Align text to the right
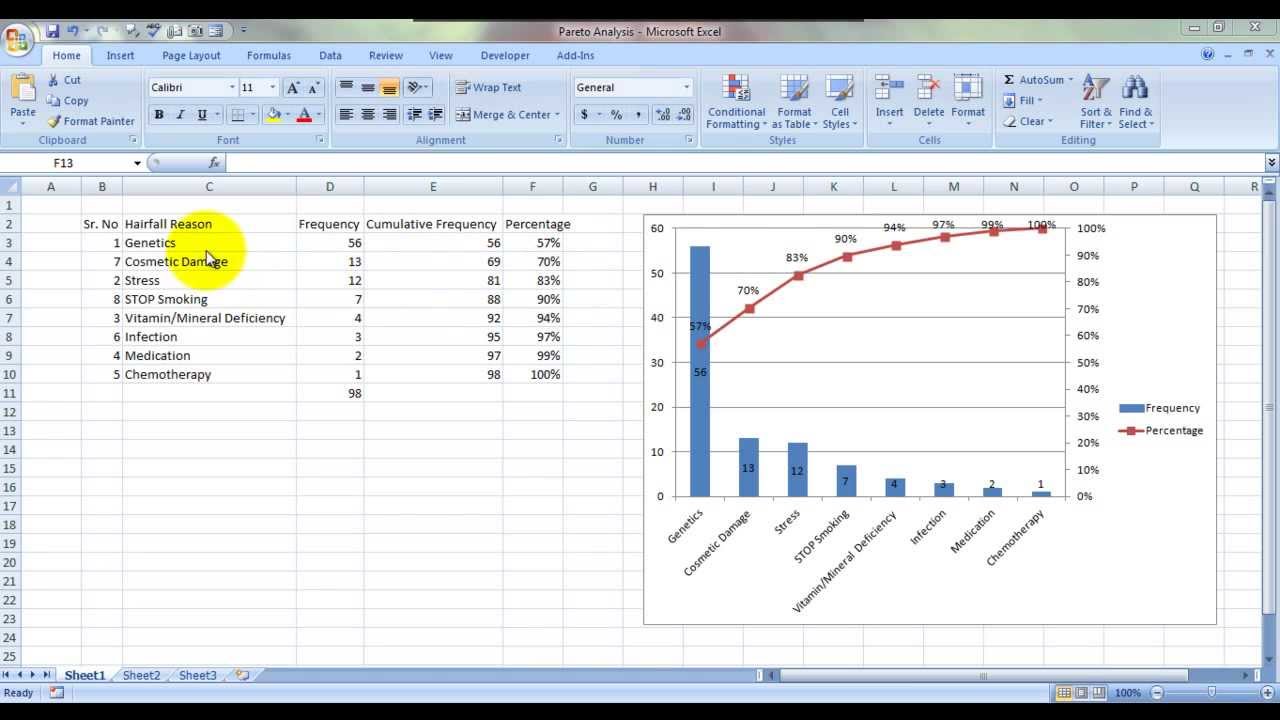1280x720 pixels. coord(390,115)
